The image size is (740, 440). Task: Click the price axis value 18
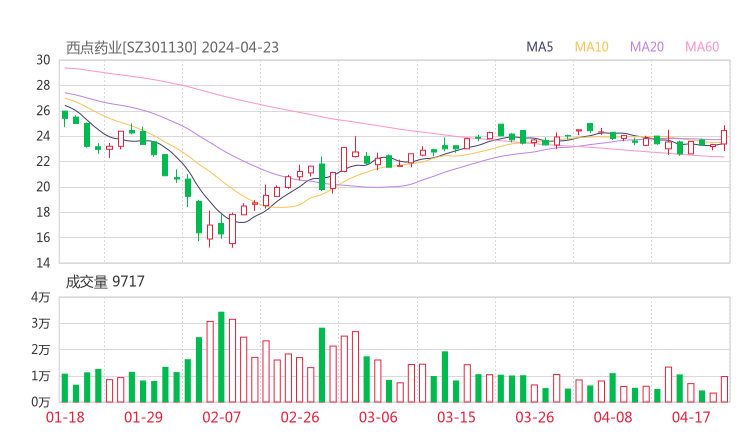coord(43,212)
